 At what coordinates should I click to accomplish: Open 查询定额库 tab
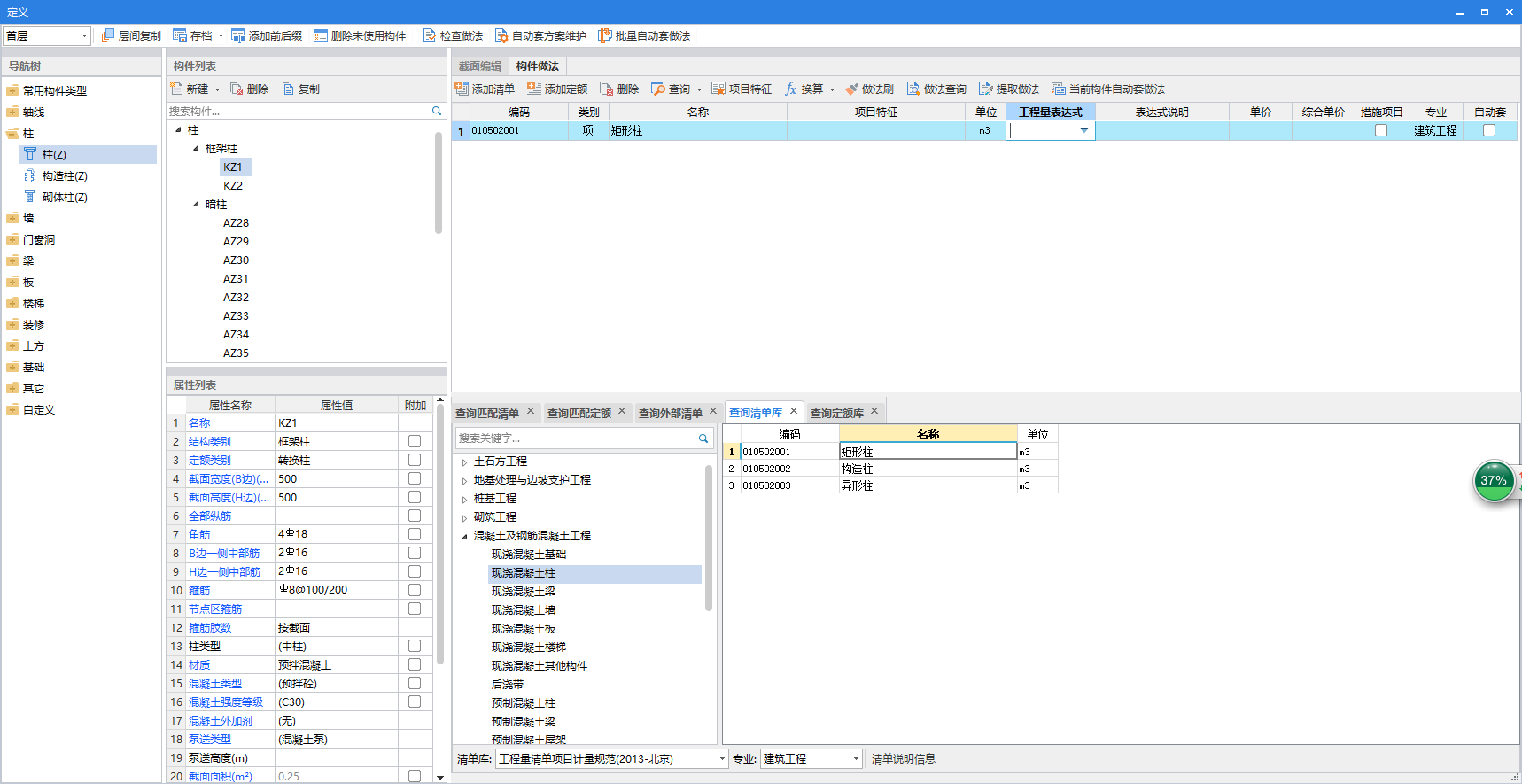pos(837,413)
